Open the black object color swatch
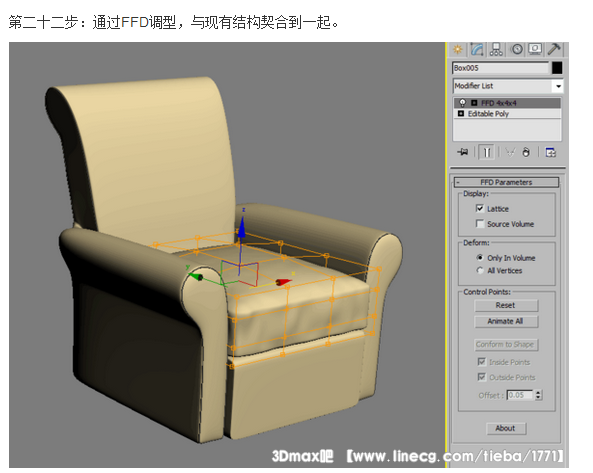 (557, 68)
